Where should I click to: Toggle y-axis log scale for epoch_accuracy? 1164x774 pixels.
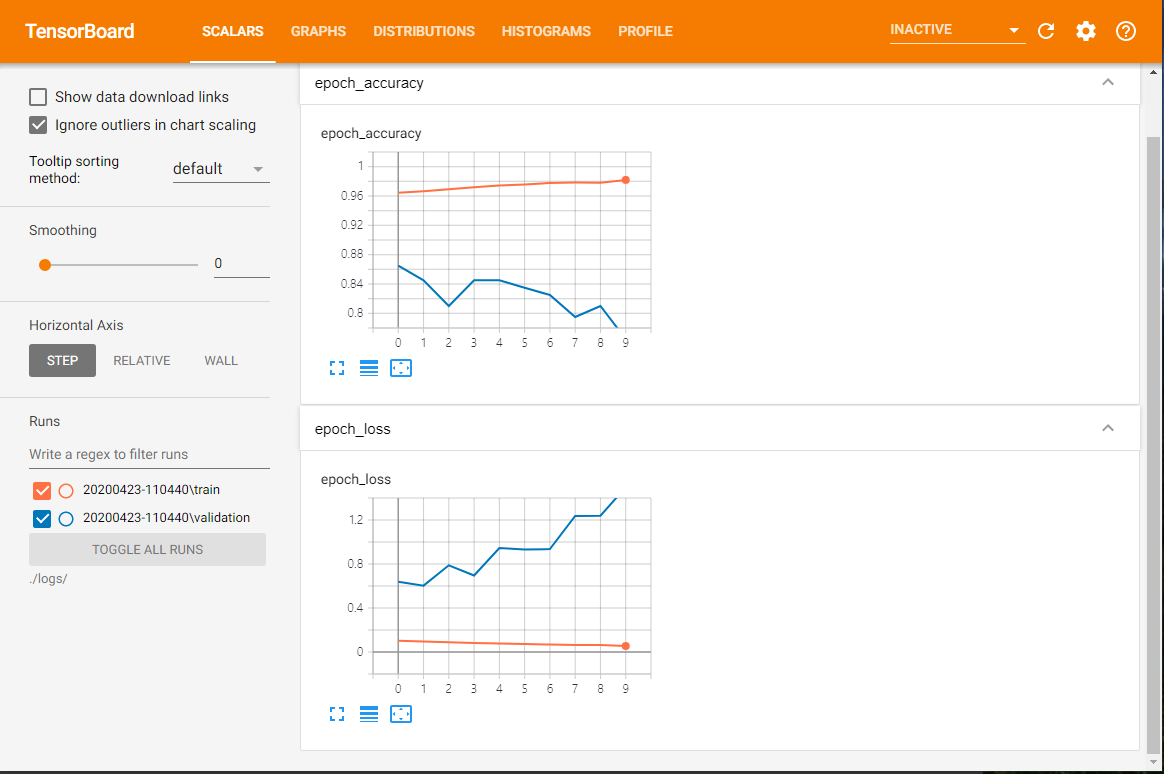(369, 368)
